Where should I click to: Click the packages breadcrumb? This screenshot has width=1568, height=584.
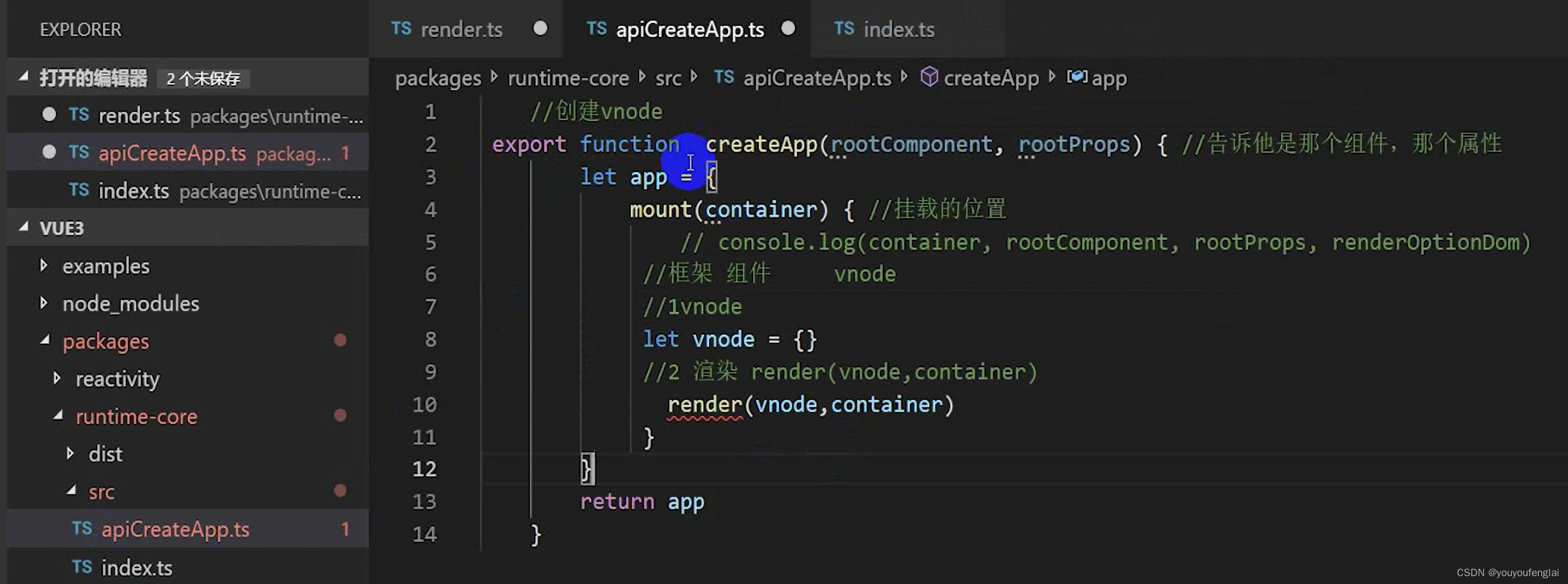(438, 78)
